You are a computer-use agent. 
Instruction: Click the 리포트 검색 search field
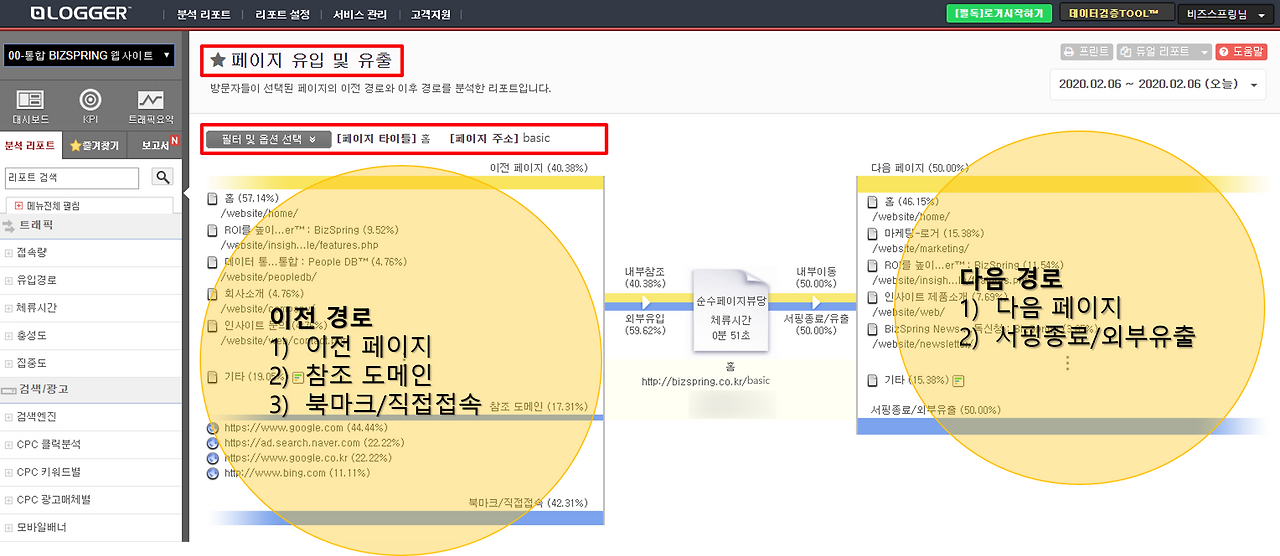(x=72, y=178)
